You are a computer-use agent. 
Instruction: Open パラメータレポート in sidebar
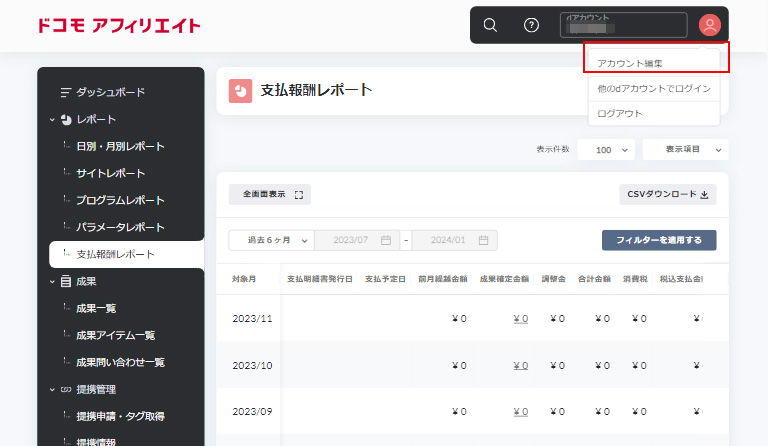click(x=120, y=227)
